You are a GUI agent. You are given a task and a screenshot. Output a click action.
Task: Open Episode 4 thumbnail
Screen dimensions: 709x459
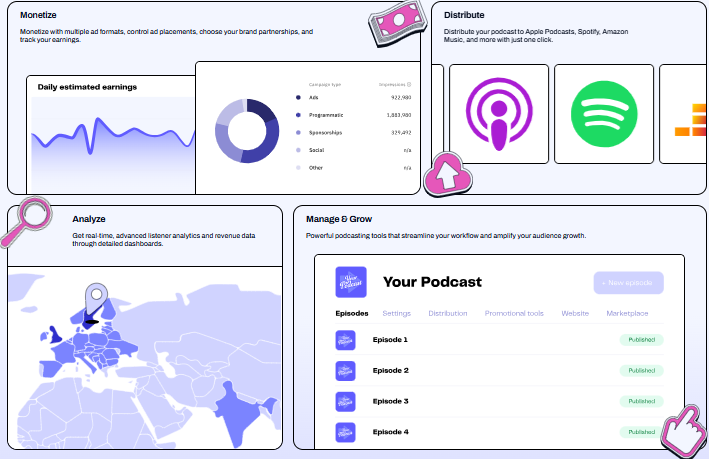[x=345, y=432]
